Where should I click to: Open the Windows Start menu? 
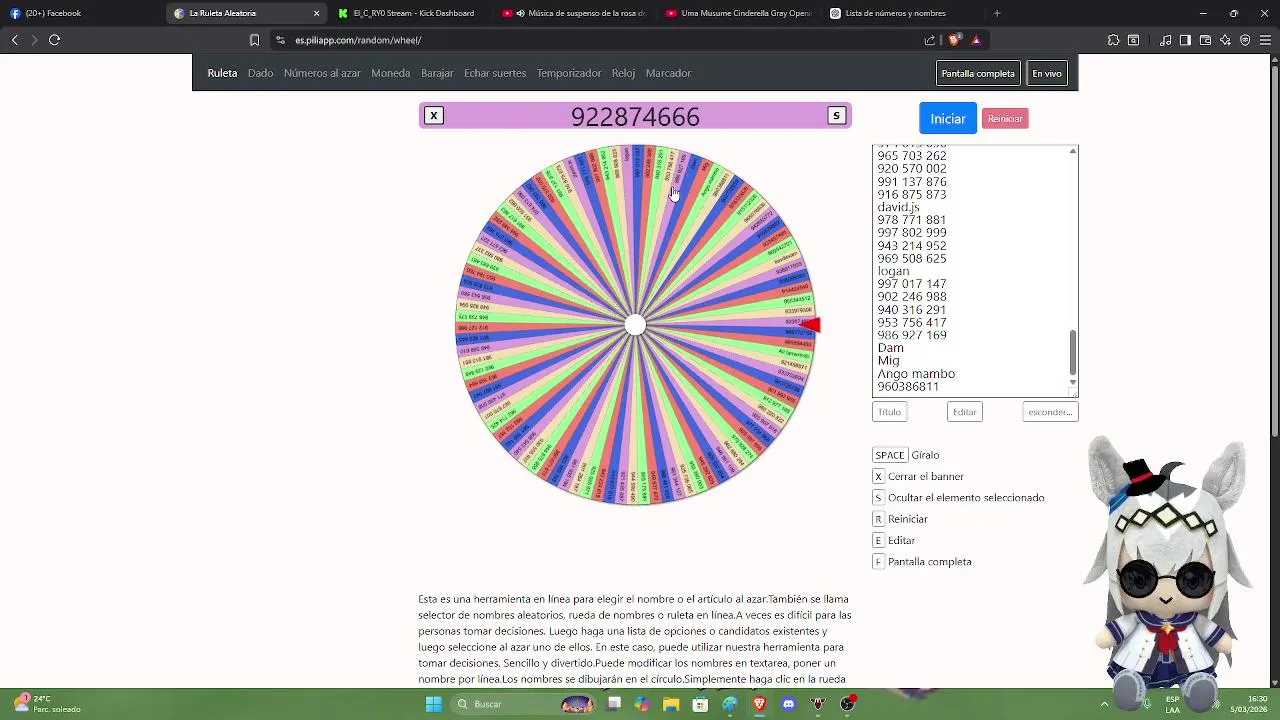click(x=434, y=704)
